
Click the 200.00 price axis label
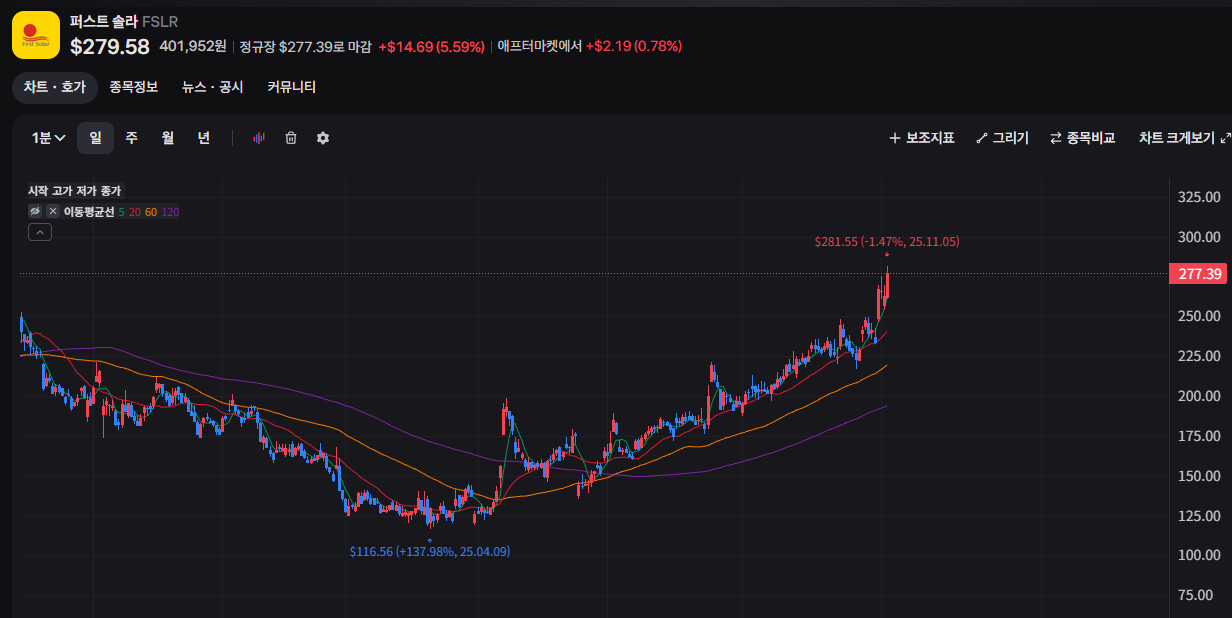(x=1199, y=396)
